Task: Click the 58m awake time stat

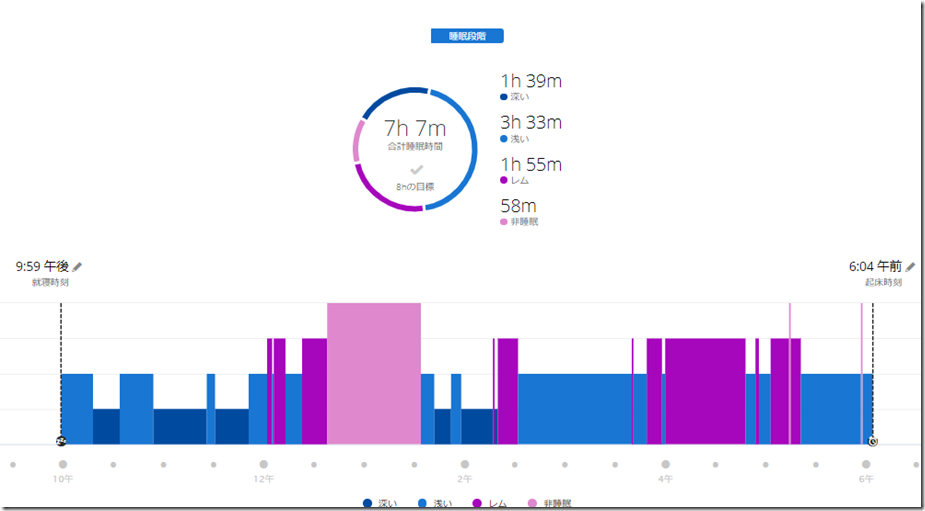Action: 518,206
